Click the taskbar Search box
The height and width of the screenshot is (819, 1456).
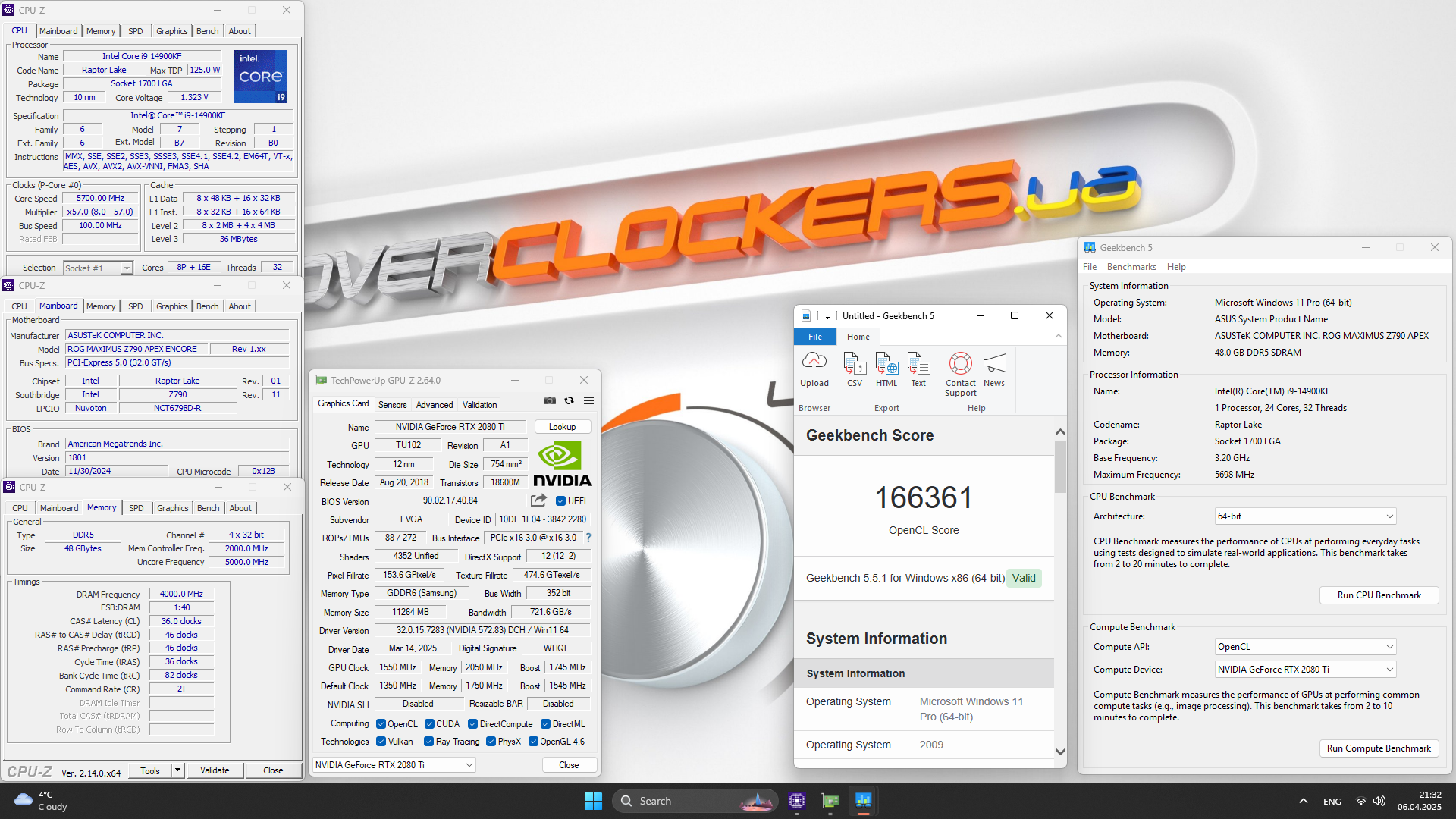click(695, 801)
